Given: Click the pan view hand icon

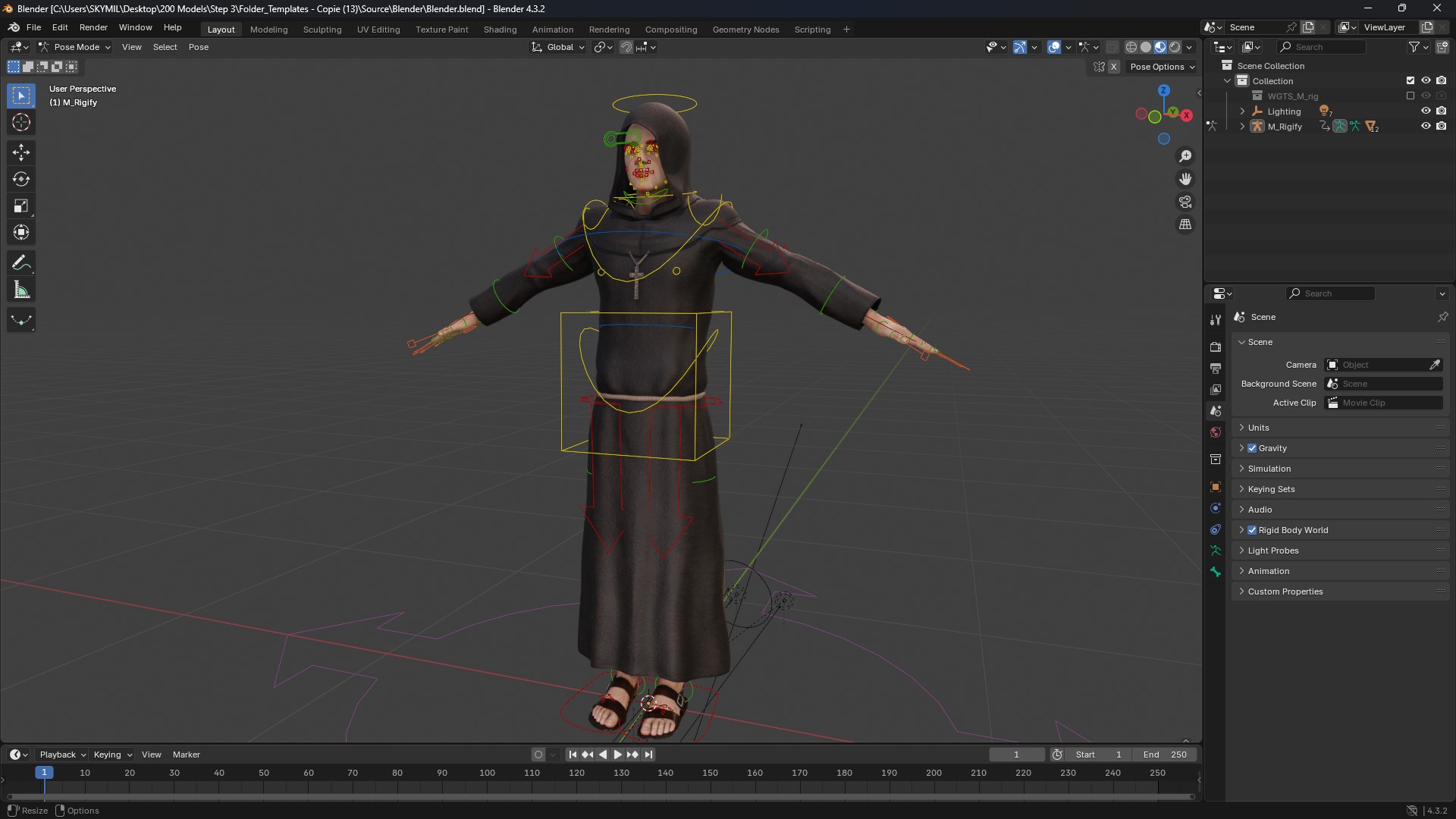Looking at the screenshot, I should click(x=1185, y=179).
